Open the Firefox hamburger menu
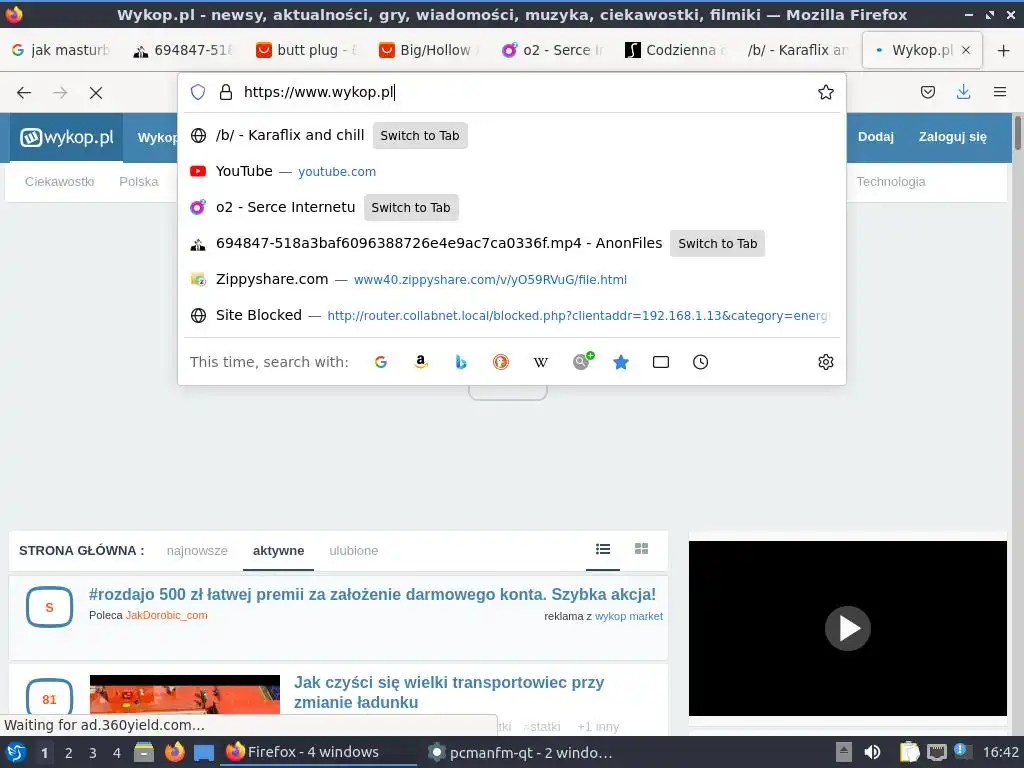1024x768 pixels. click(x=1000, y=92)
